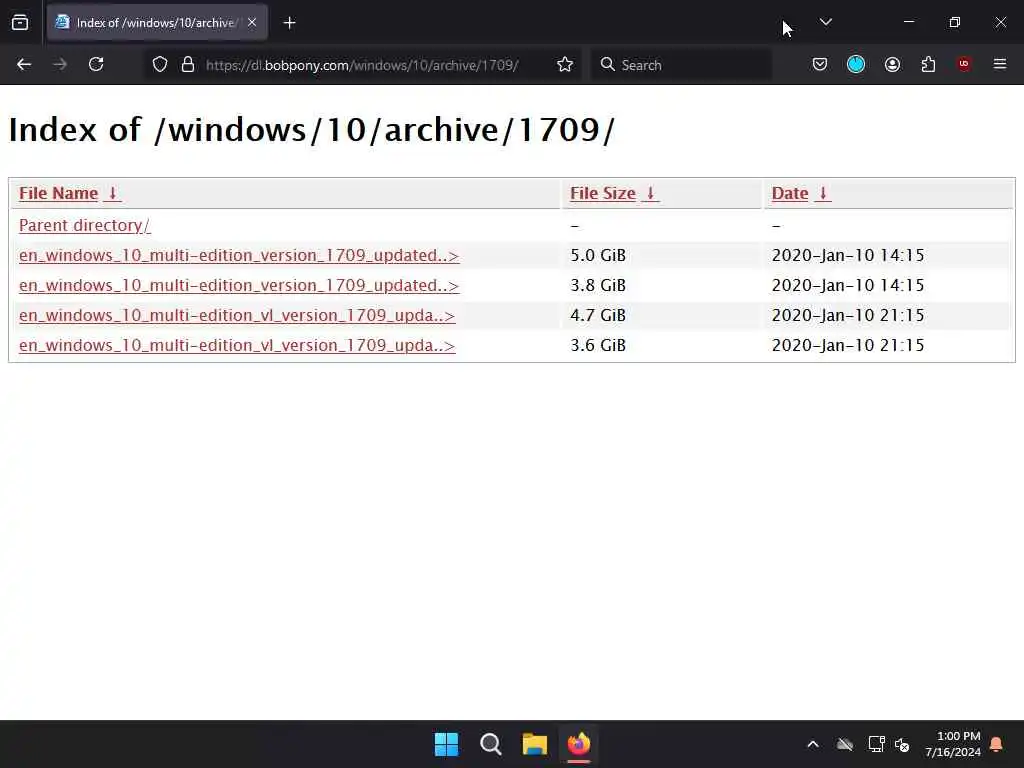Image resolution: width=1024 pixels, height=768 pixels.
Task: Click Firefox icon in taskbar
Action: coord(579,744)
